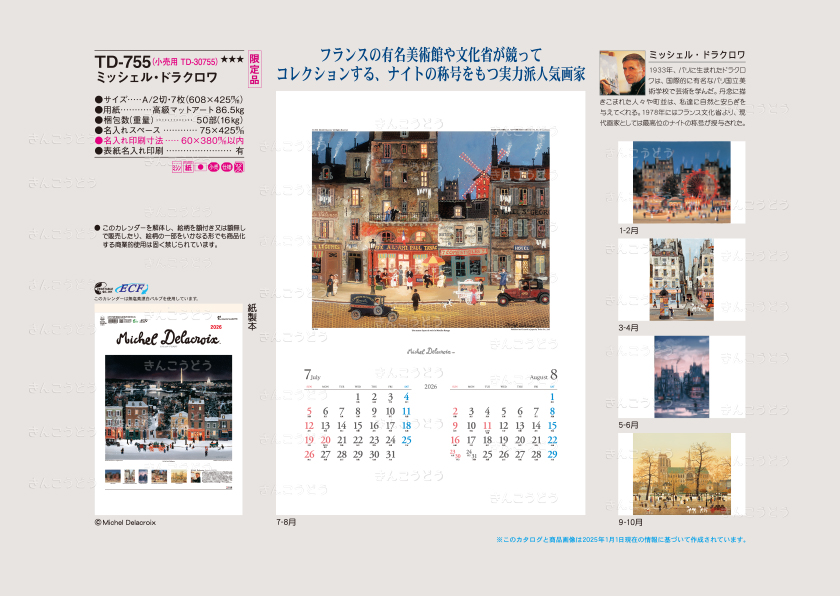Image resolution: width=840 pixels, height=596 pixels.
Task: Click the 1-2月 caption
Action: (x=629, y=231)
